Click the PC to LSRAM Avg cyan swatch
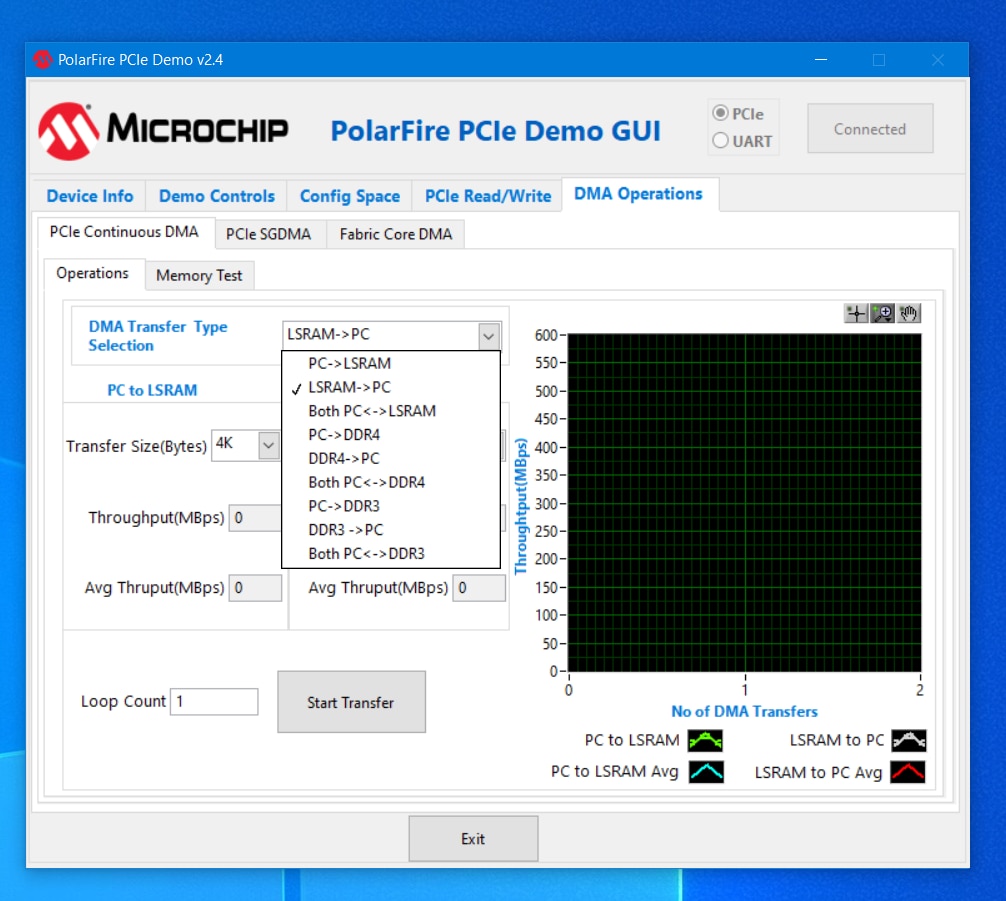The height and width of the screenshot is (901, 1006). [706, 772]
